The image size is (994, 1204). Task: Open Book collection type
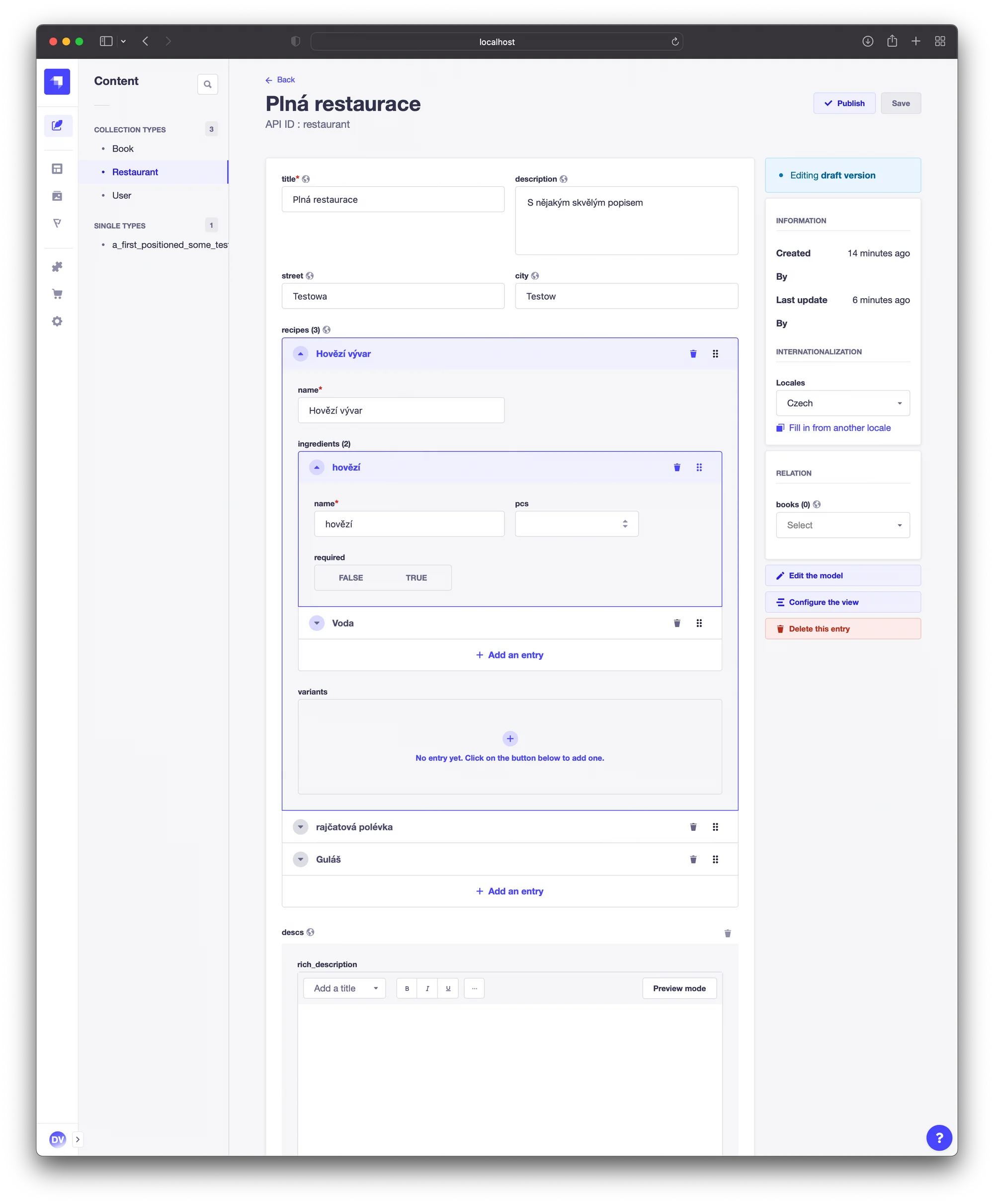(123, 149)
